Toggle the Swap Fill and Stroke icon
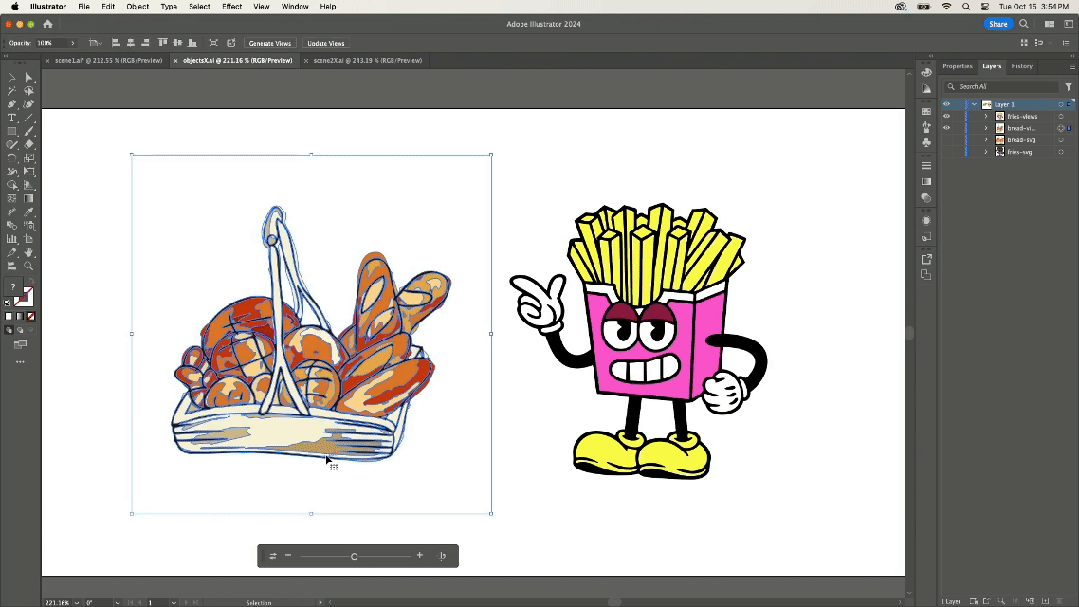1079x607 pixels. pyautogui.click(x=30, y=281)
